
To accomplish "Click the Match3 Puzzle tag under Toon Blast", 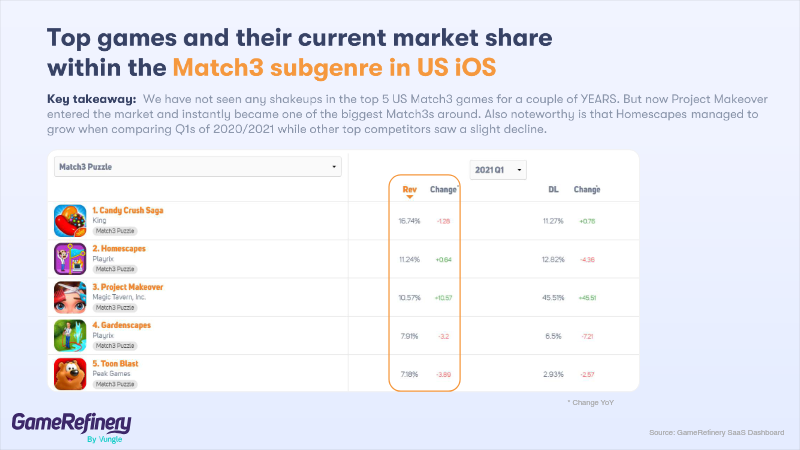I will pyautogui.click(x=115, y=384).
